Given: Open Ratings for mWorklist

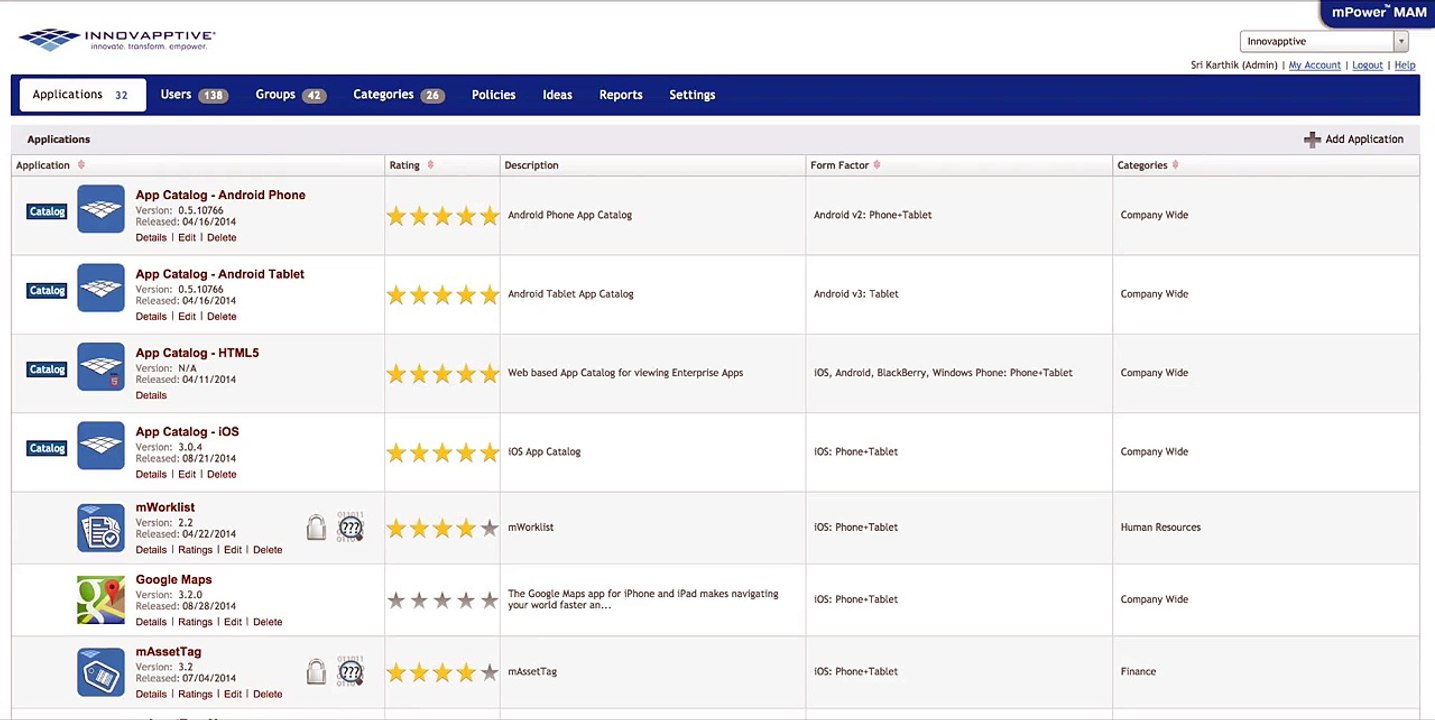Looking at the screenshot, I should point(195,550).
